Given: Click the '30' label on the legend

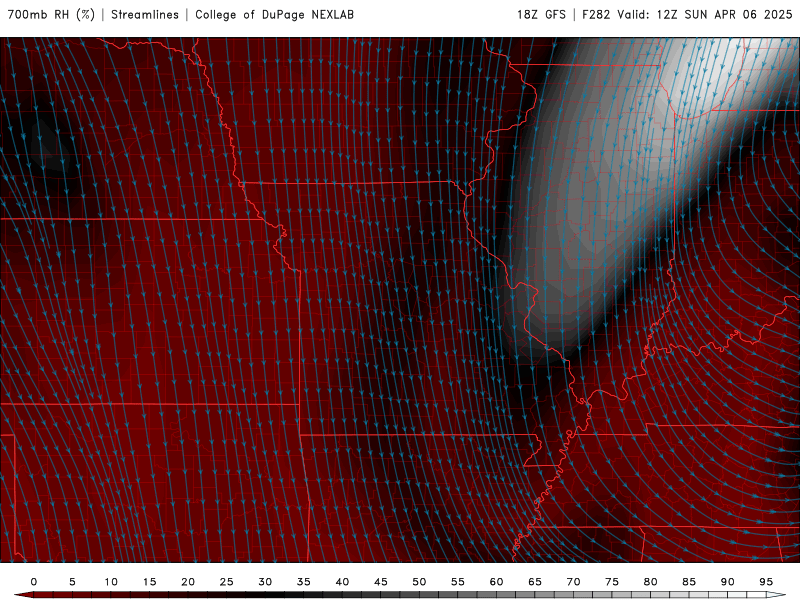Looking at the screenshot, I should tap(265, 582).
